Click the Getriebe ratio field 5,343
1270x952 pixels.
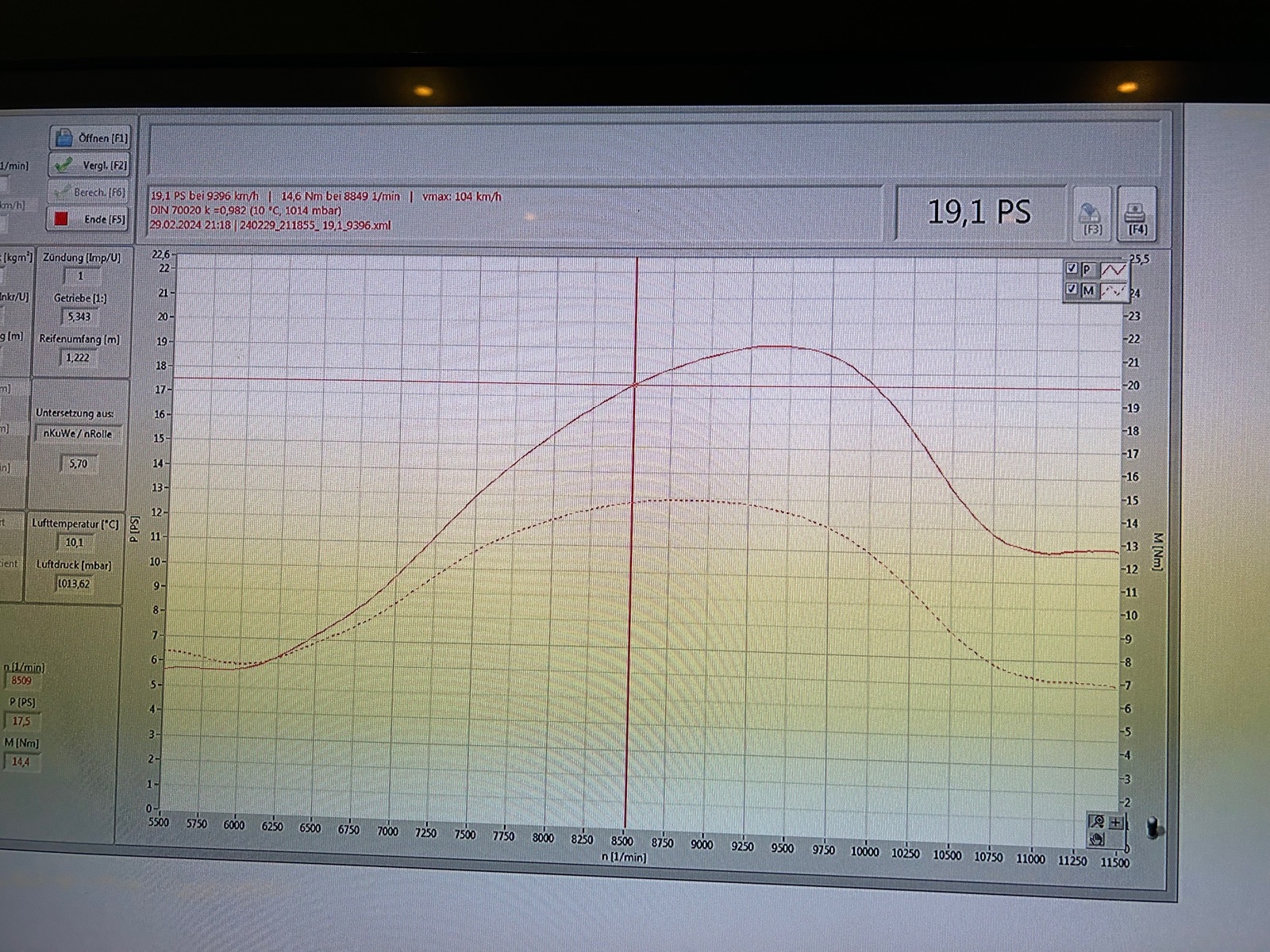tap(79, 317)
